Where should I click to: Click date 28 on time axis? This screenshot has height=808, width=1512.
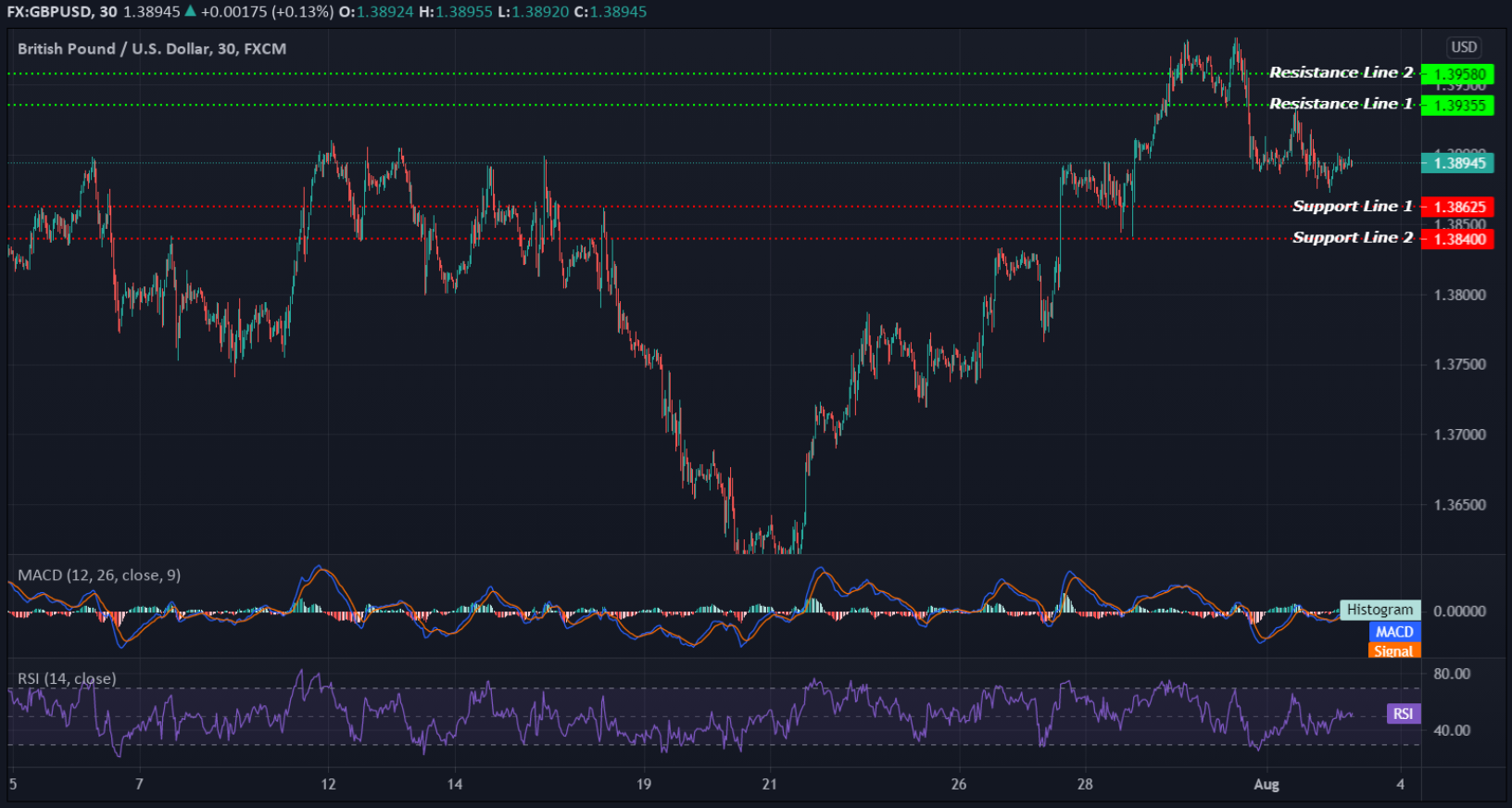click(1085, 784)
